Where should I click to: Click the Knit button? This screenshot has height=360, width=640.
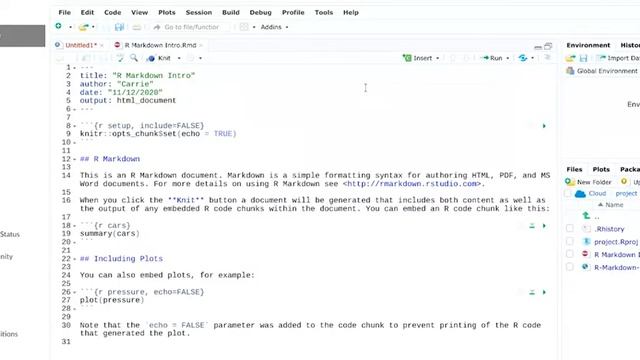point(159,58)
